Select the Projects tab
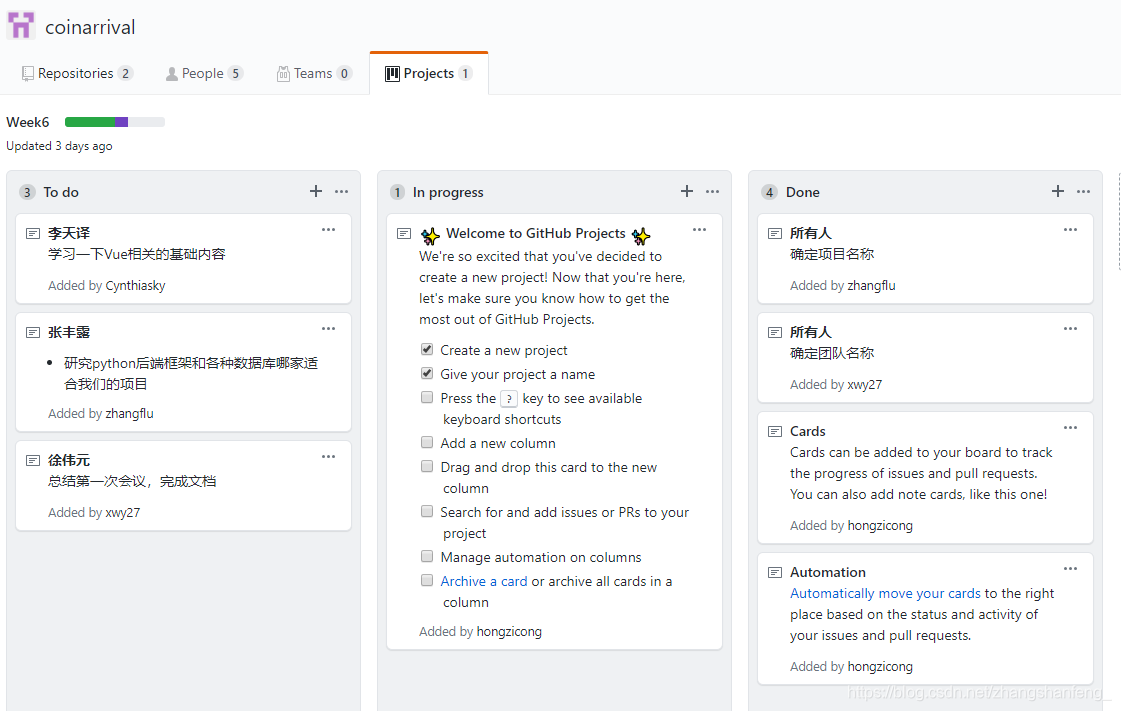Viewport: 1121px width, 711px height. click(429, 74)
